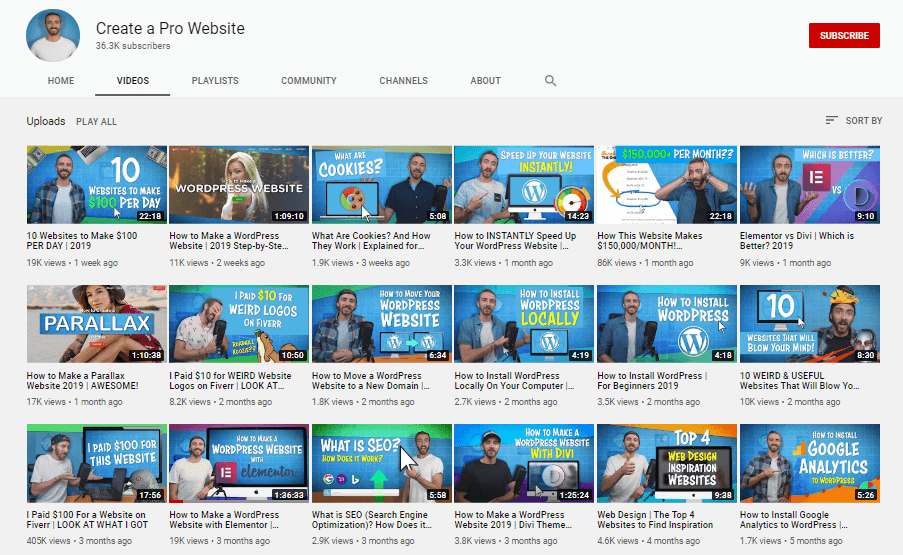Select the Google Analytics install video thumbnail
903x555 pixels.
point(809,463)
